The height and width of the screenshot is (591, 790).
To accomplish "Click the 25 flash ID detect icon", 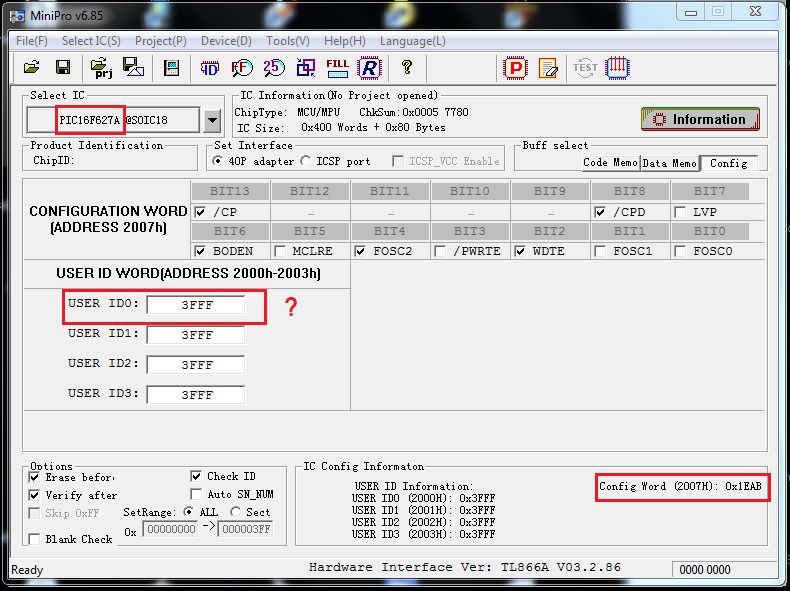I will tap(274, 68).
